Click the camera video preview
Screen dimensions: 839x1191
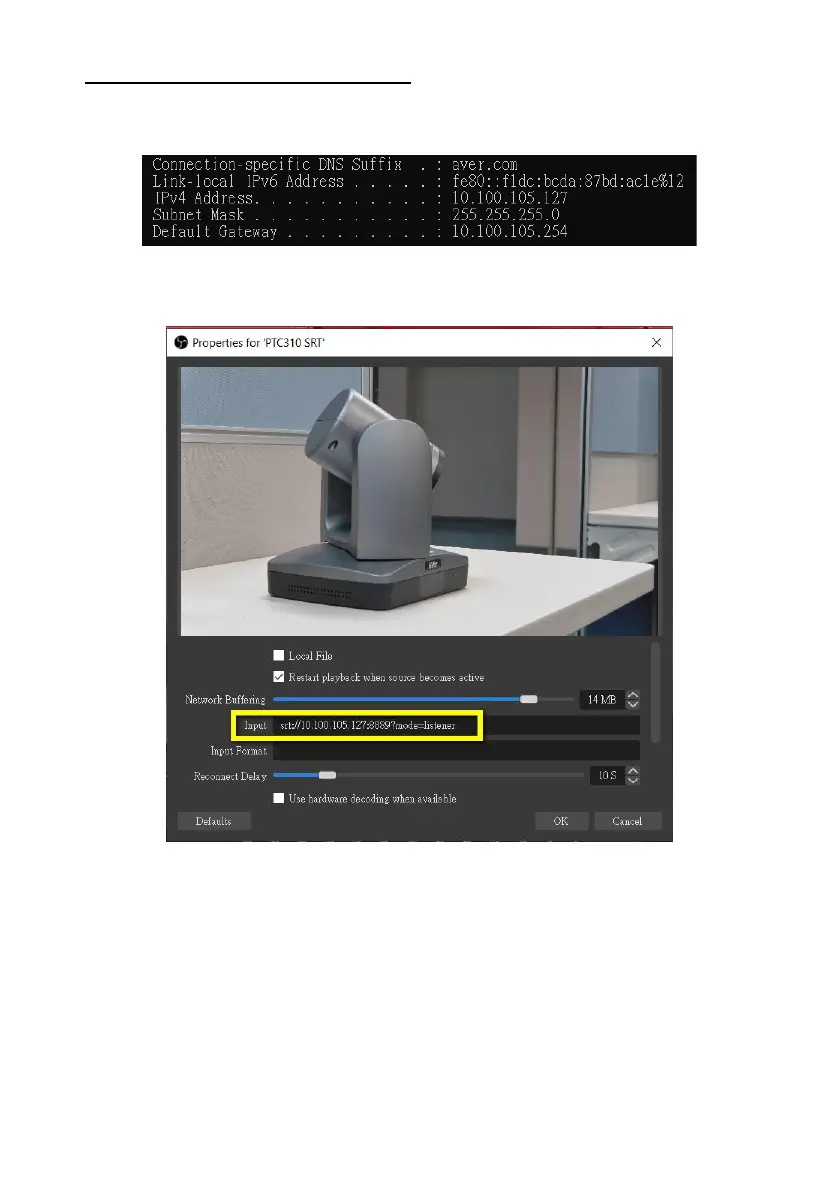point(419,500)
